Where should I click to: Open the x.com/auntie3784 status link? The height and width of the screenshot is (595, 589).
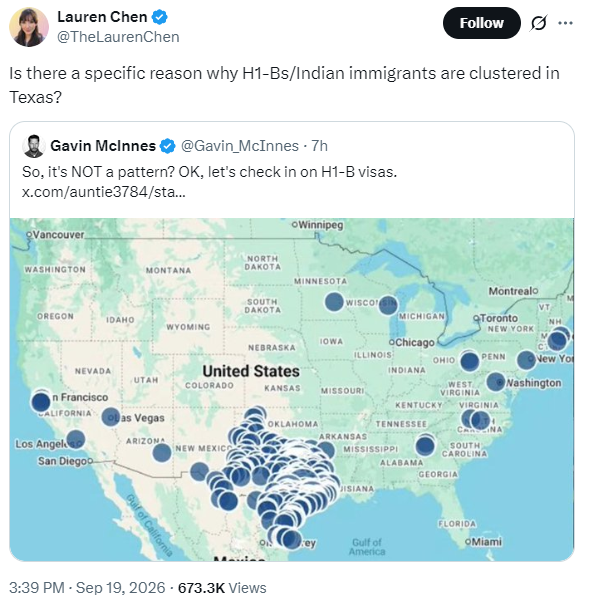coord(104,192)
